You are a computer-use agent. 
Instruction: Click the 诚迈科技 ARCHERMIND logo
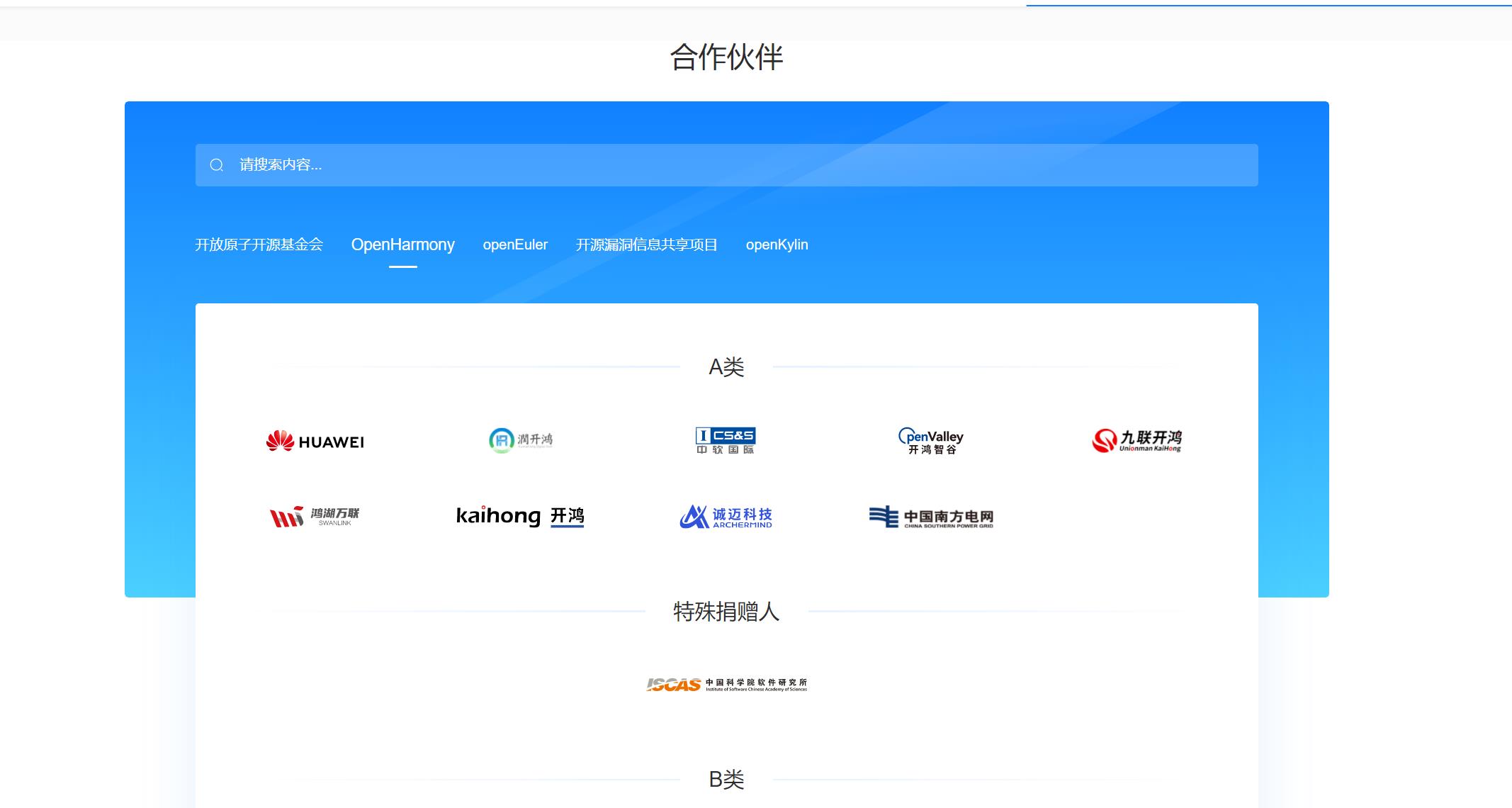(x=726, y=516)
